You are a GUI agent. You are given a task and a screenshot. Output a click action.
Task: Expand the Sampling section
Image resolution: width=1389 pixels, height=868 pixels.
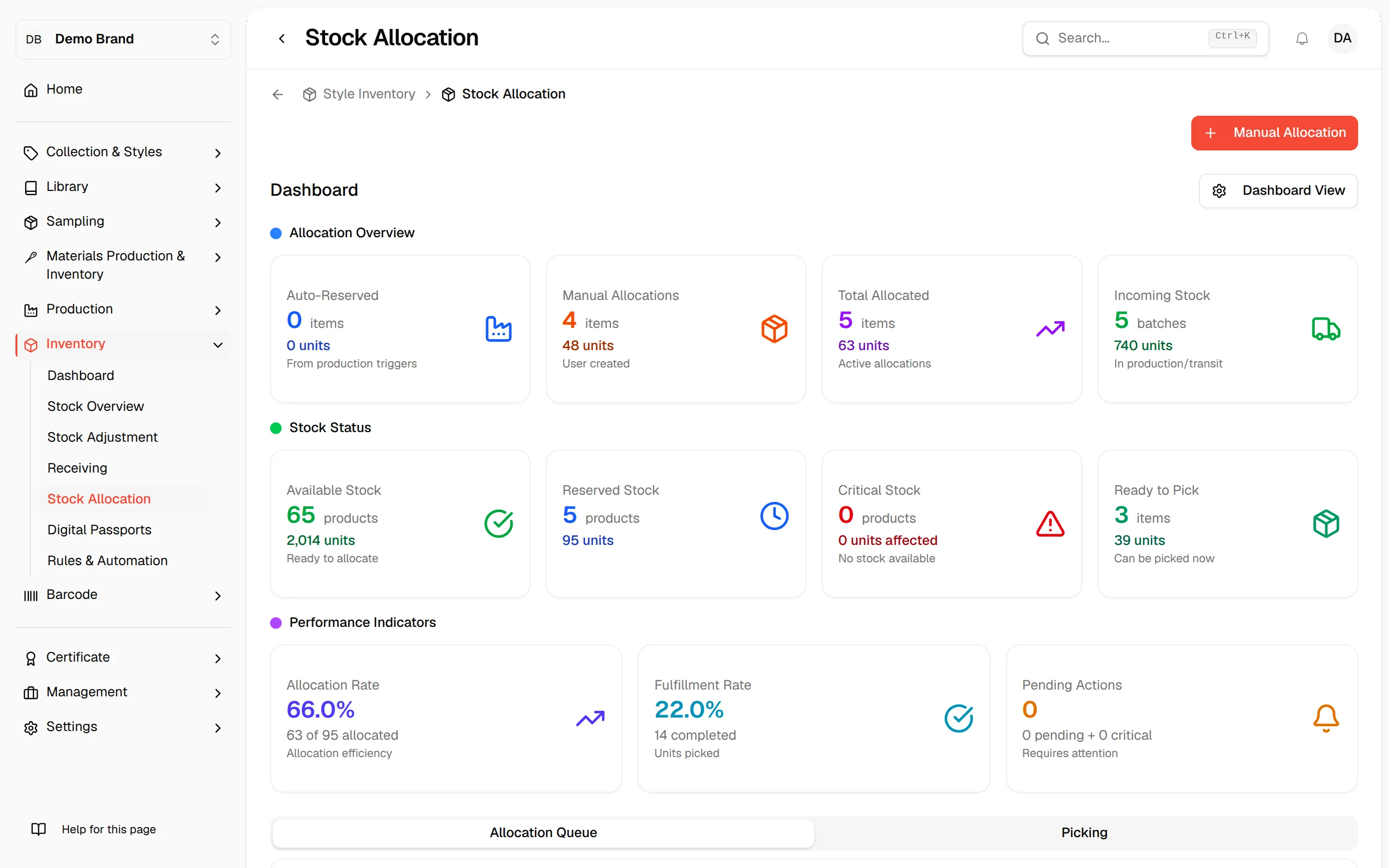tap(123, 222)
